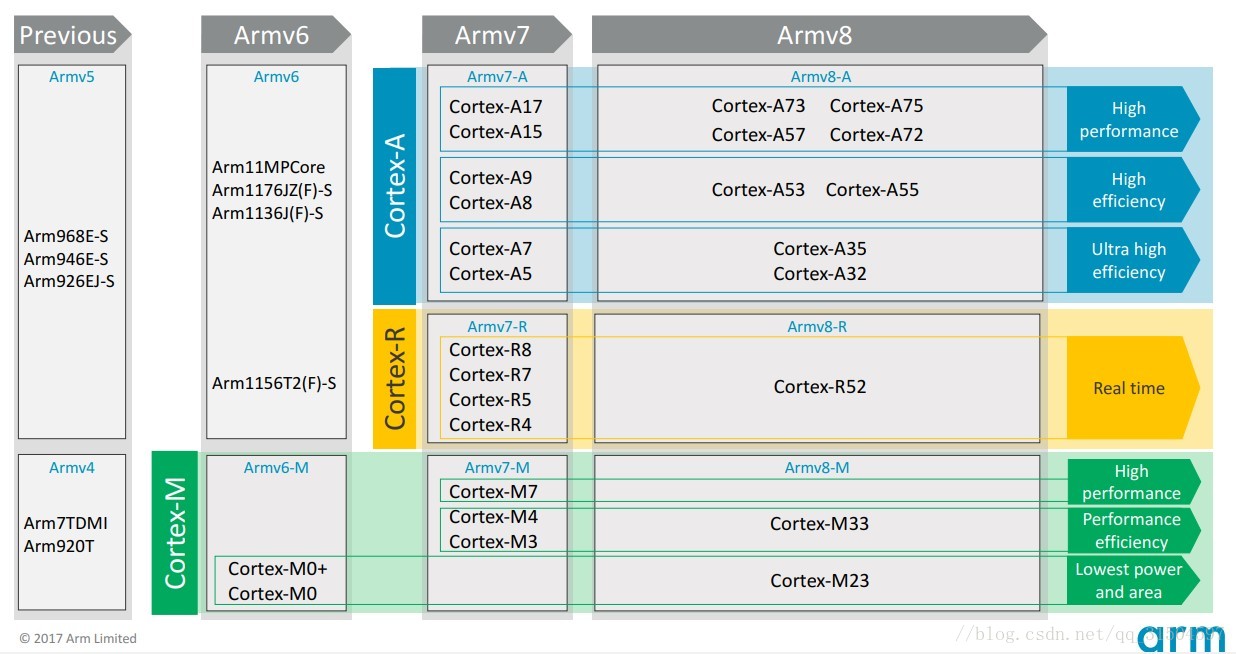Image resolution: width=1236 pixels, height=654 pixels.
Task: Click the Armv4 label
Action: pos(72,467)
